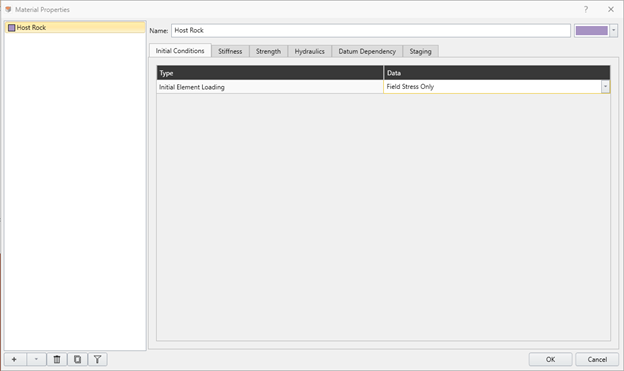
Task: Copy the selected material
Action: click(77, 359)
